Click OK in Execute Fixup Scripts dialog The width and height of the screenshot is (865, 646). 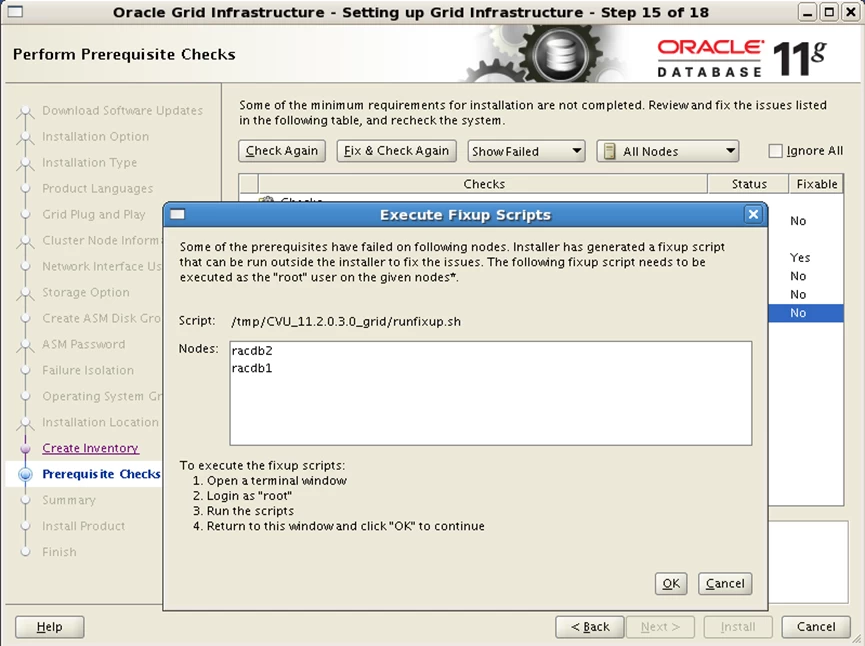pos(671,584)
